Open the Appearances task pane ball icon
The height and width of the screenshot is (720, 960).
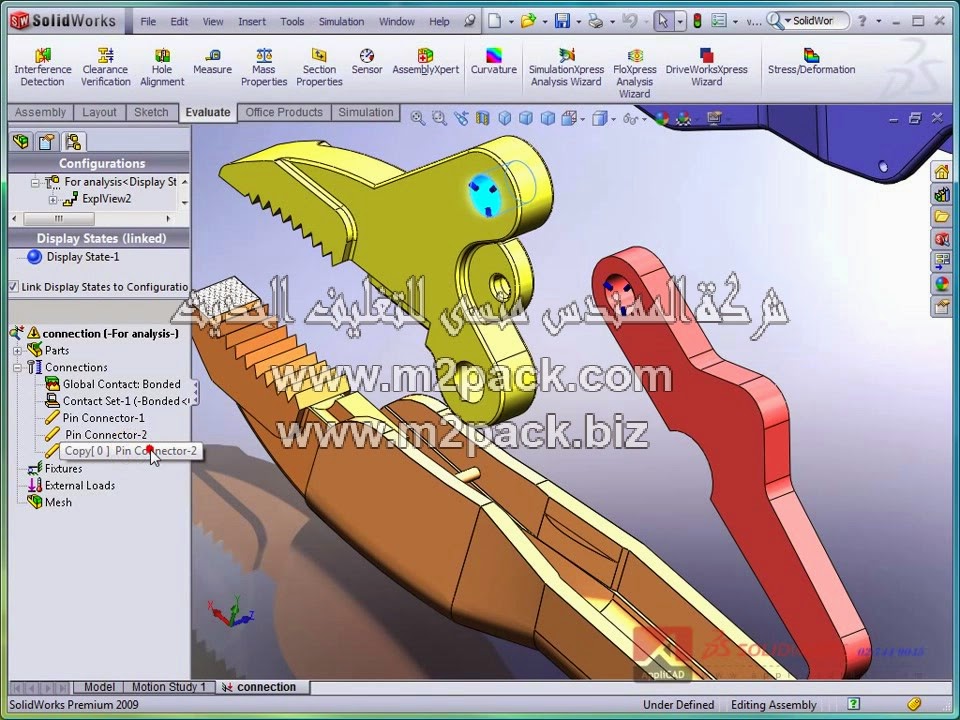tap(941, 283)
